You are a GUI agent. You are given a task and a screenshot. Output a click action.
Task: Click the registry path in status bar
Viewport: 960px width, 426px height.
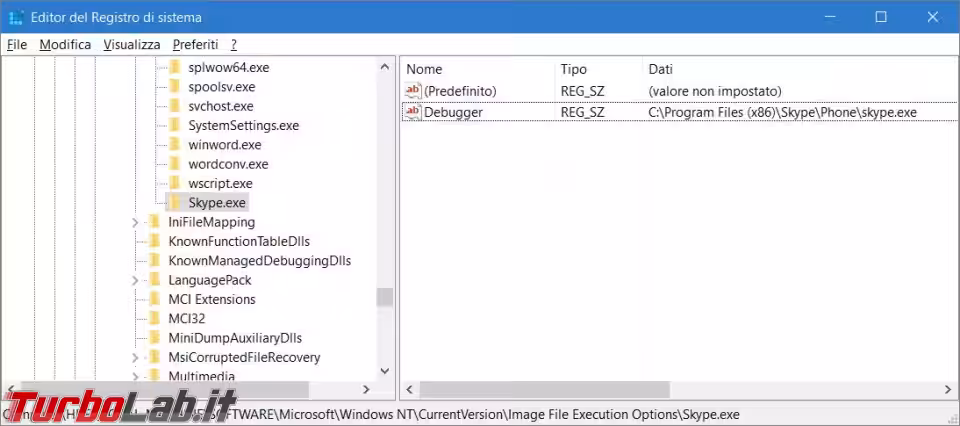pyautogui.click(x=370, y=414)
